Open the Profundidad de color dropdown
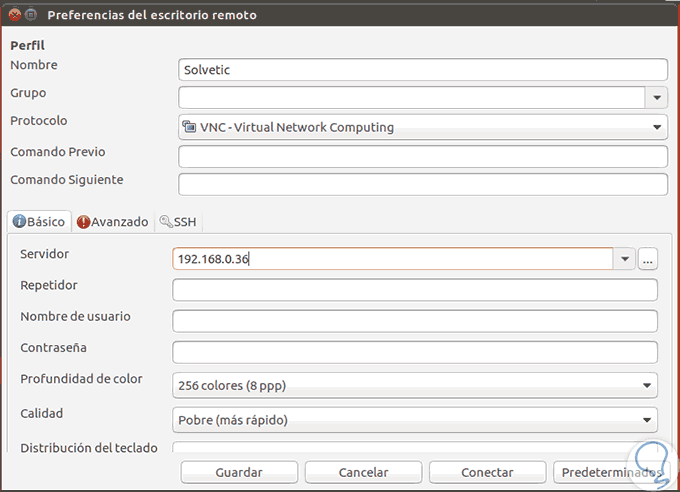The height and width of the screenshot is (492, 680). pos(415,385)
